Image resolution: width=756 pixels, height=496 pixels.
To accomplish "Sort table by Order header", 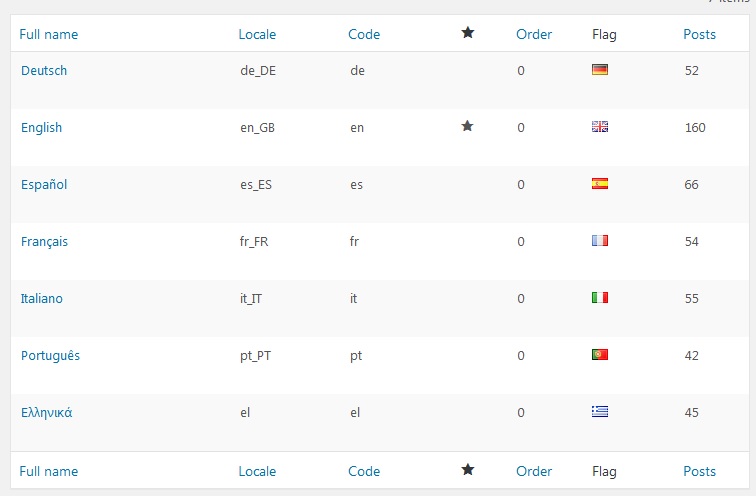I will pos(534,34).
